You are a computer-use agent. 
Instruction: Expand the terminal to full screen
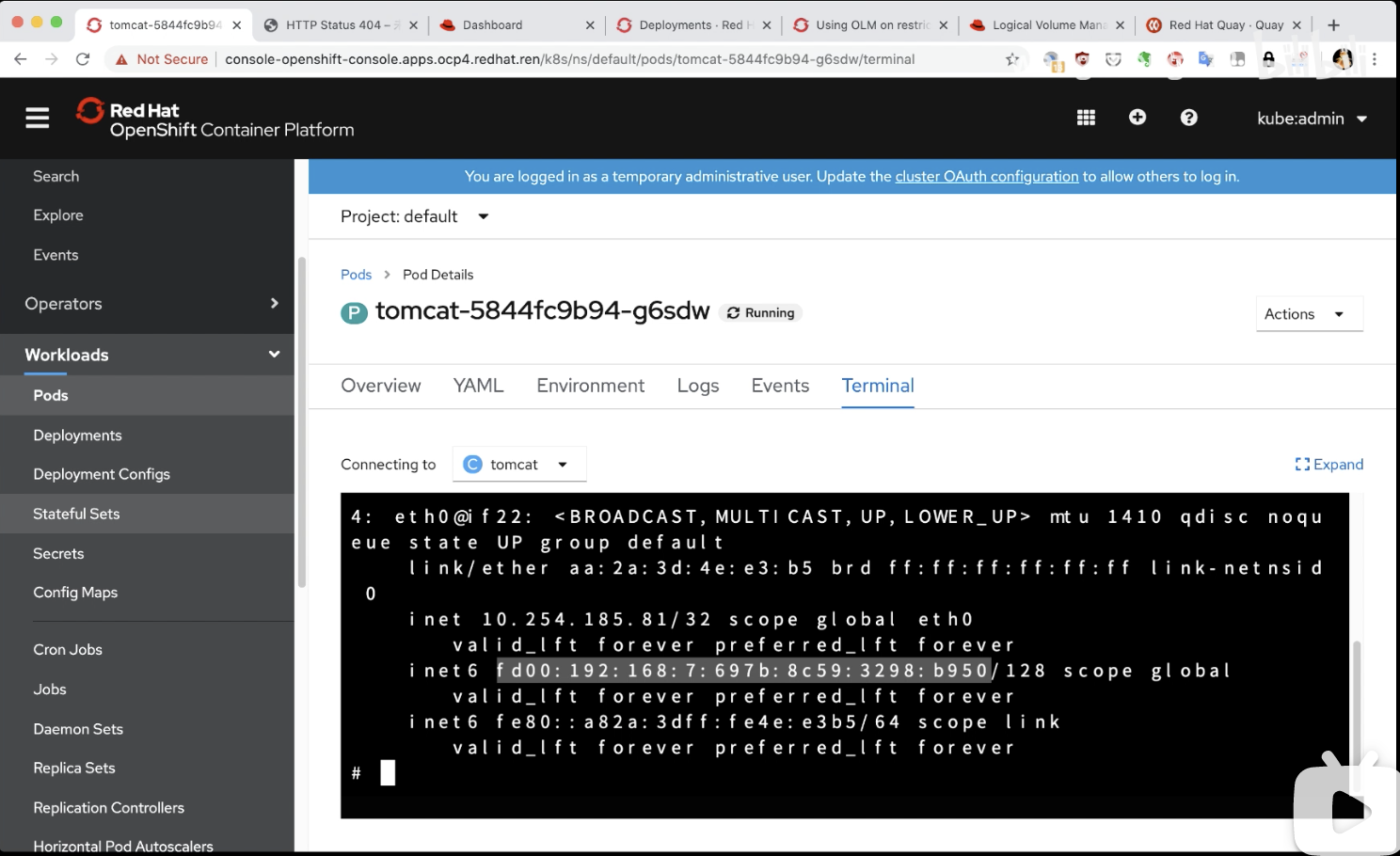tap(1328, 464)
